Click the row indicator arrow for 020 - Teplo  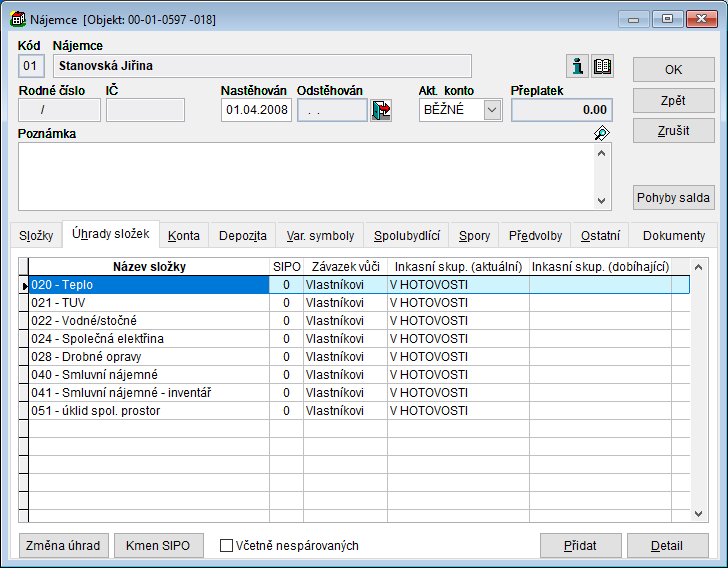pyautogui.click(x=24, y=286)
